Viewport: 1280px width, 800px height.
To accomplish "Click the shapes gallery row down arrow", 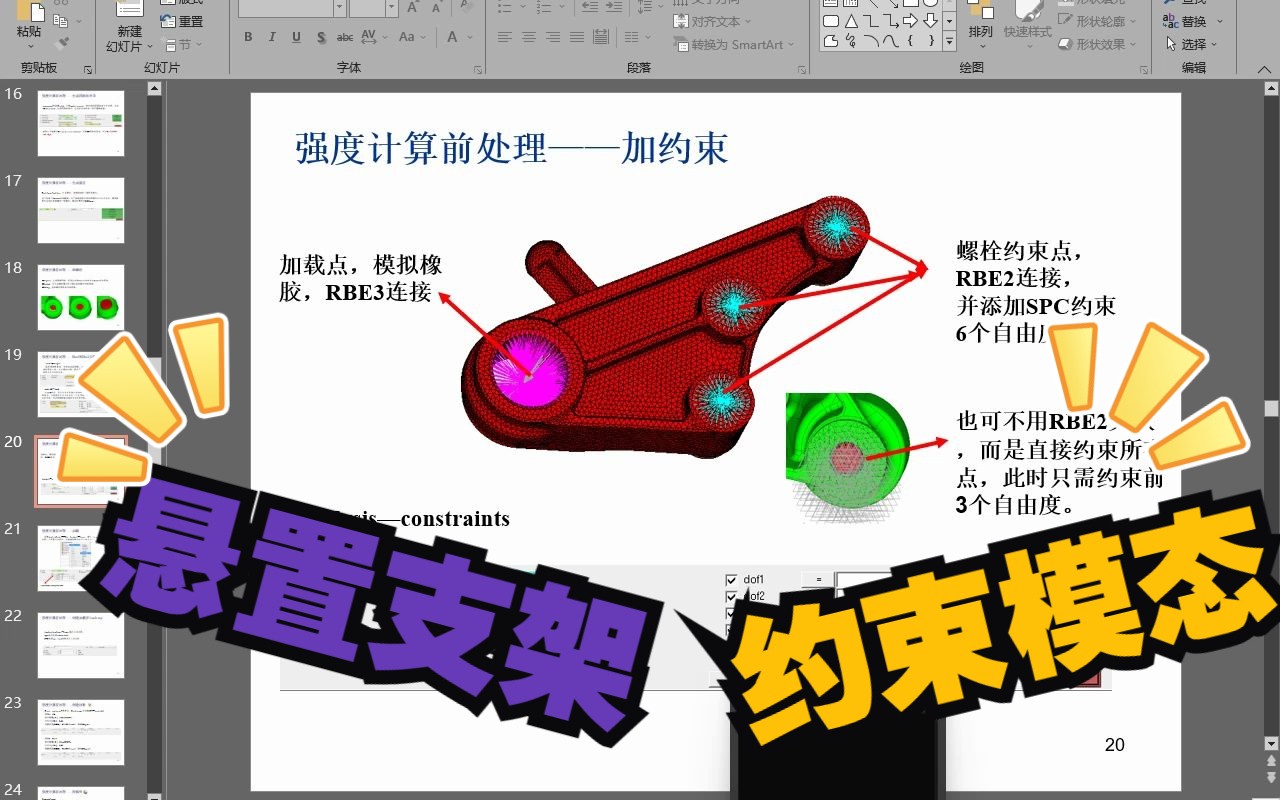I will pos(949,21).
